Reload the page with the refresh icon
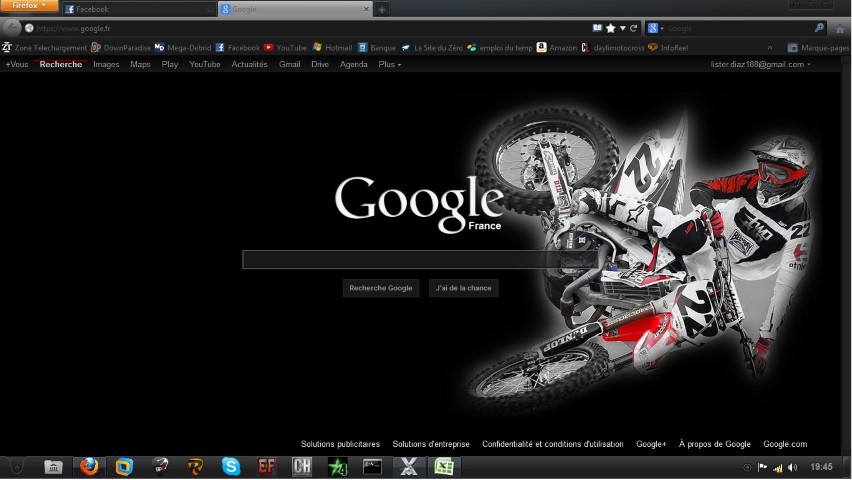The width and height of the screenshot is (852, 480). (634, 28)
